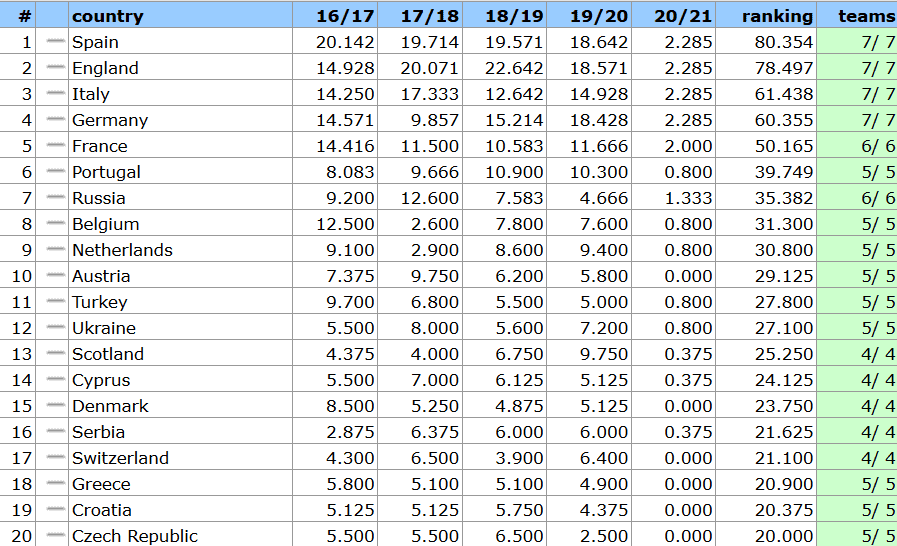This screenshot has width=897, height=546.
Task: Click the '16/17' season column header
Action: [345, 16]
